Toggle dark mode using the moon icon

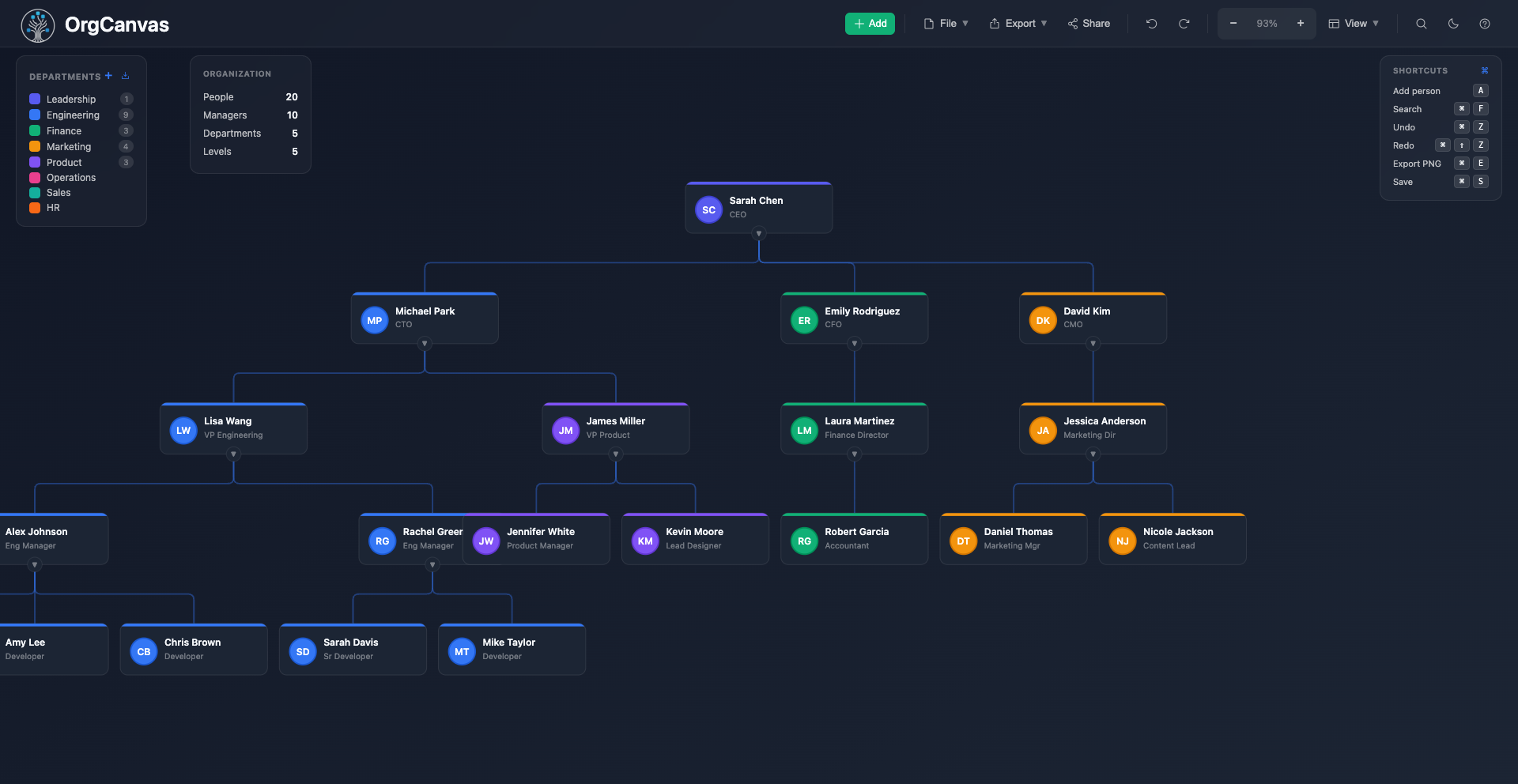[1453, 24]
